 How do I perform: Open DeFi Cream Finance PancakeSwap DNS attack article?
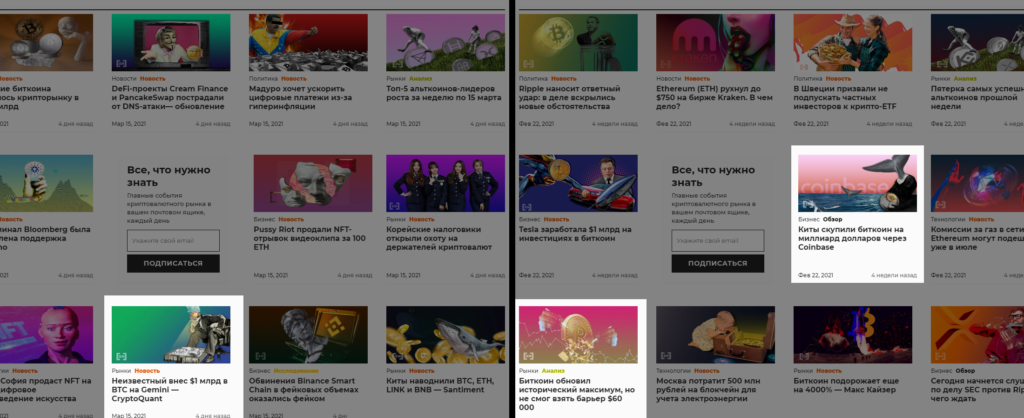pos(170,97)
